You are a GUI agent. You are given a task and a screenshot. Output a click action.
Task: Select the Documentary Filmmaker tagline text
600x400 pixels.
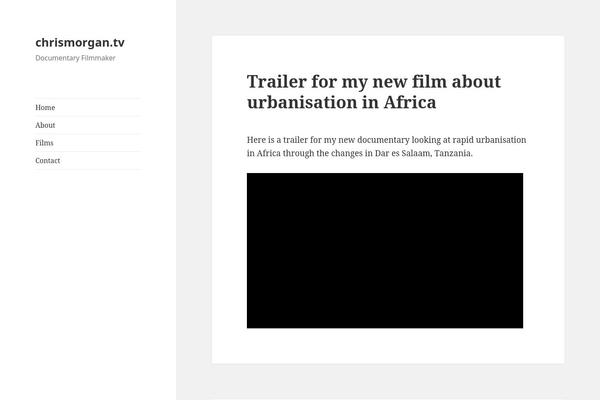click(75, 58)
